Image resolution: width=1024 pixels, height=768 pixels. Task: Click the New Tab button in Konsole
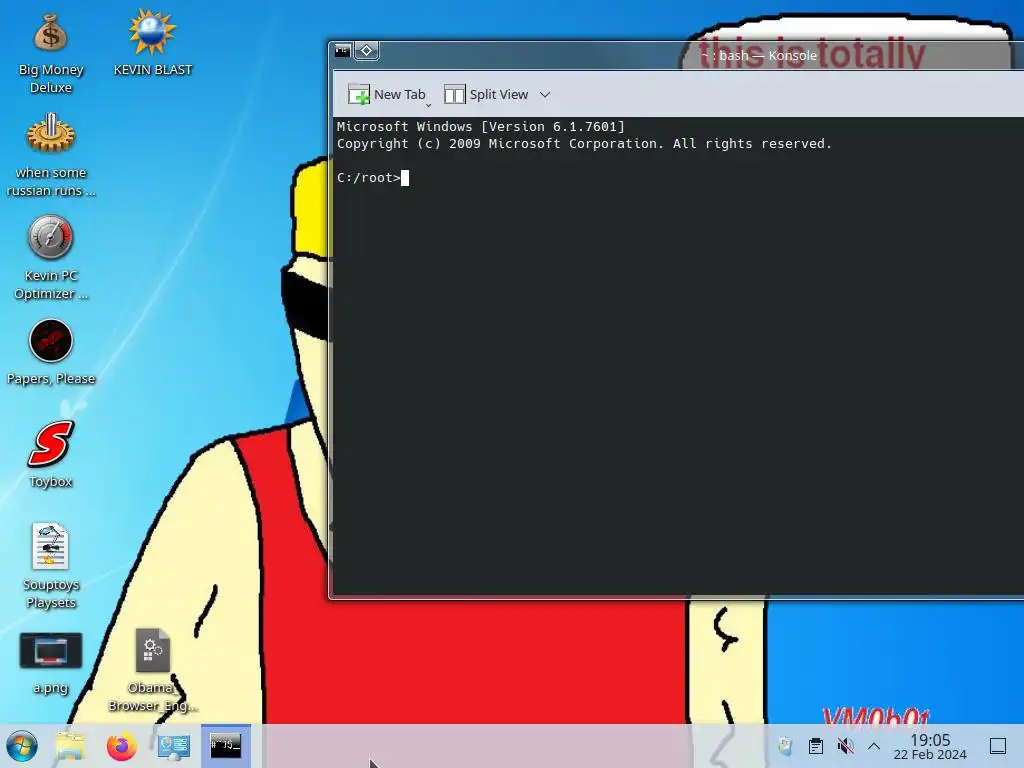pos(387,95)
